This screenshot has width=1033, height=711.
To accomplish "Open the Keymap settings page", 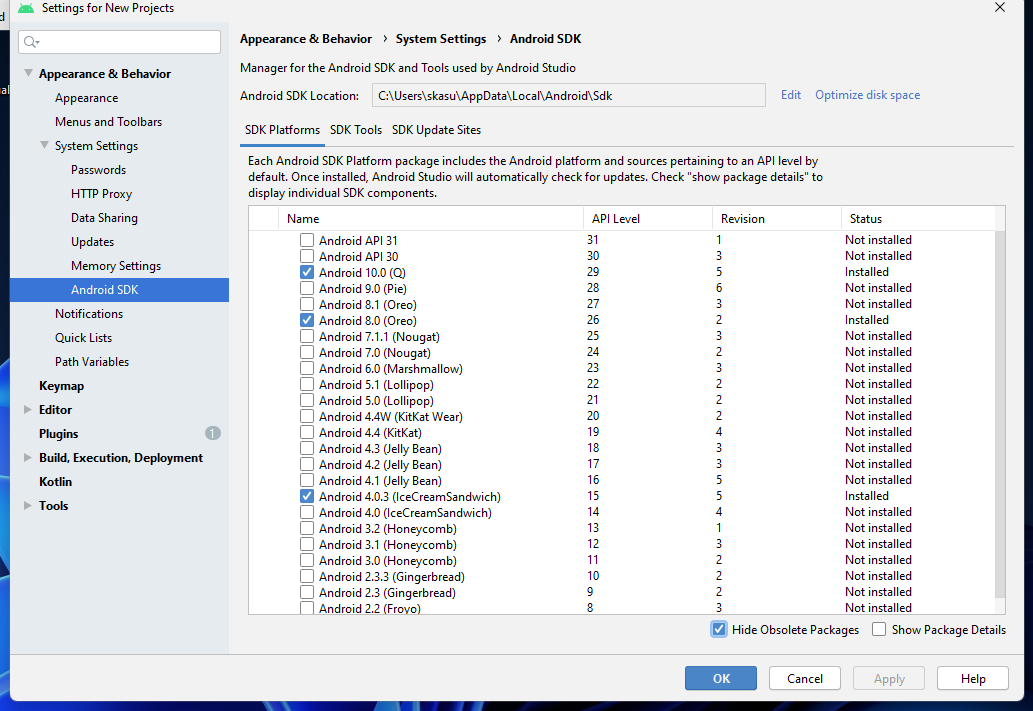I will pos(61,385).
